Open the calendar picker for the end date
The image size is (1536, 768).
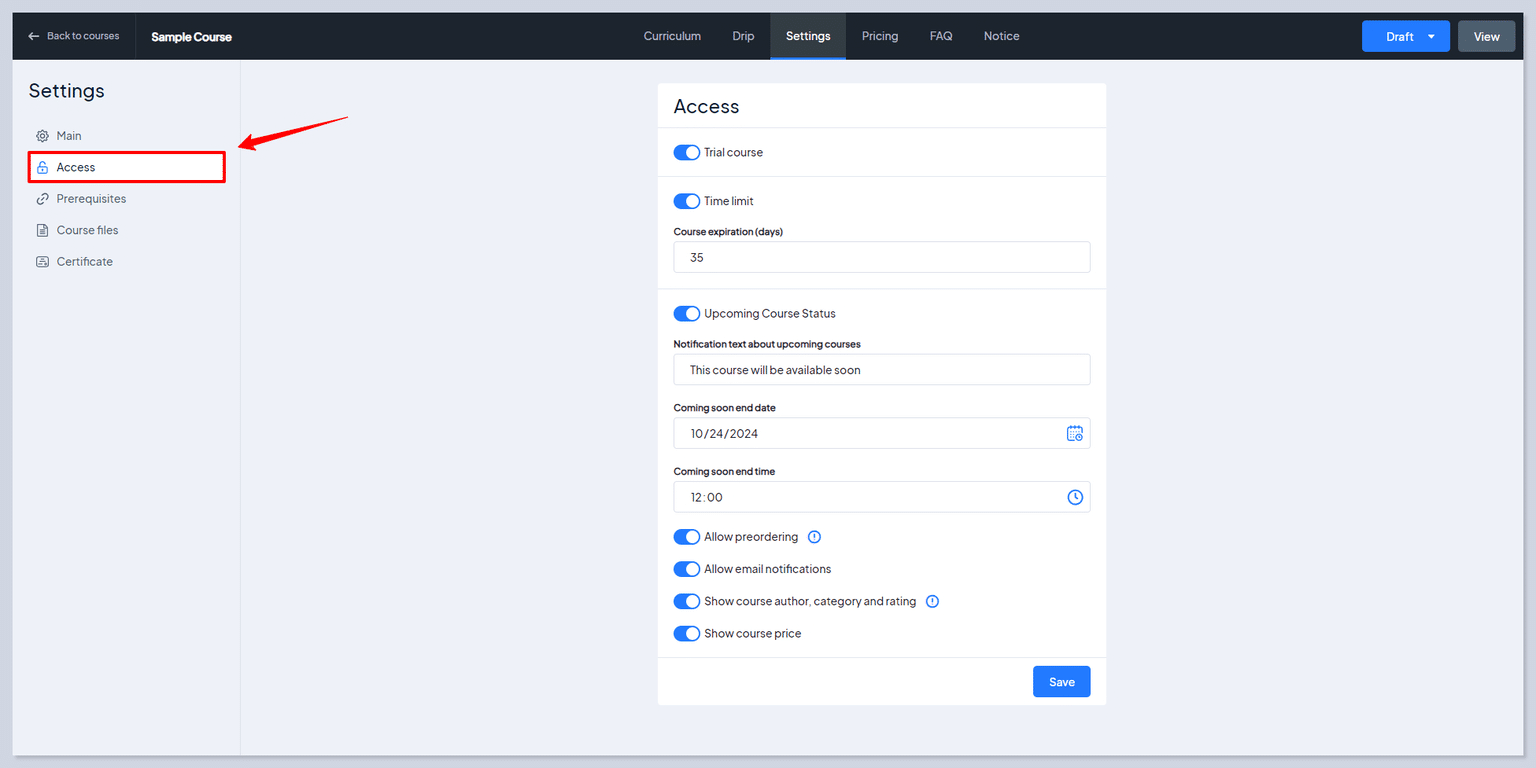(x=1075, y=433)
